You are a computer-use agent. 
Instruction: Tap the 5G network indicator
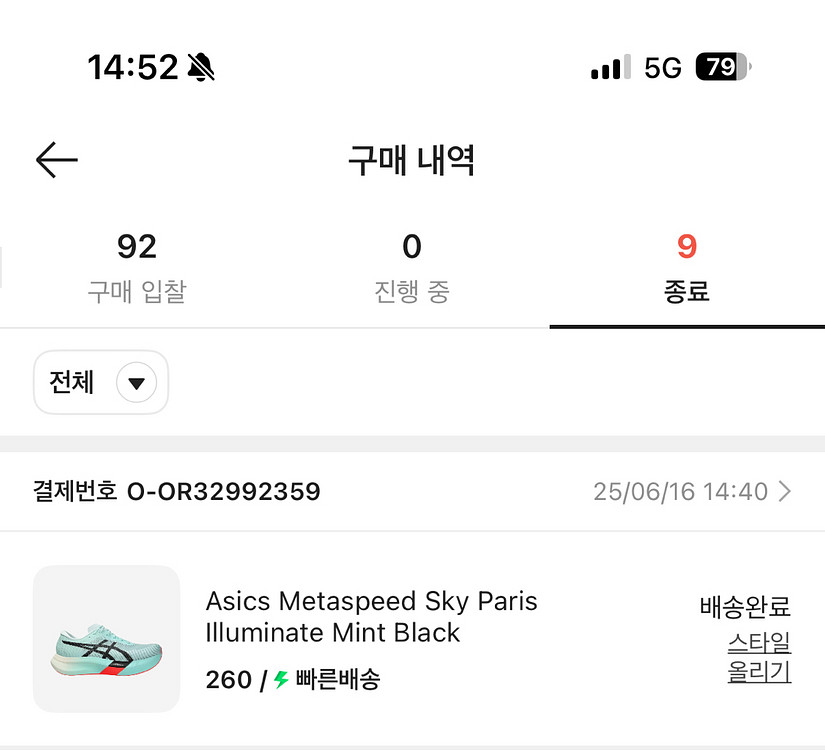(x=662, y=68)
